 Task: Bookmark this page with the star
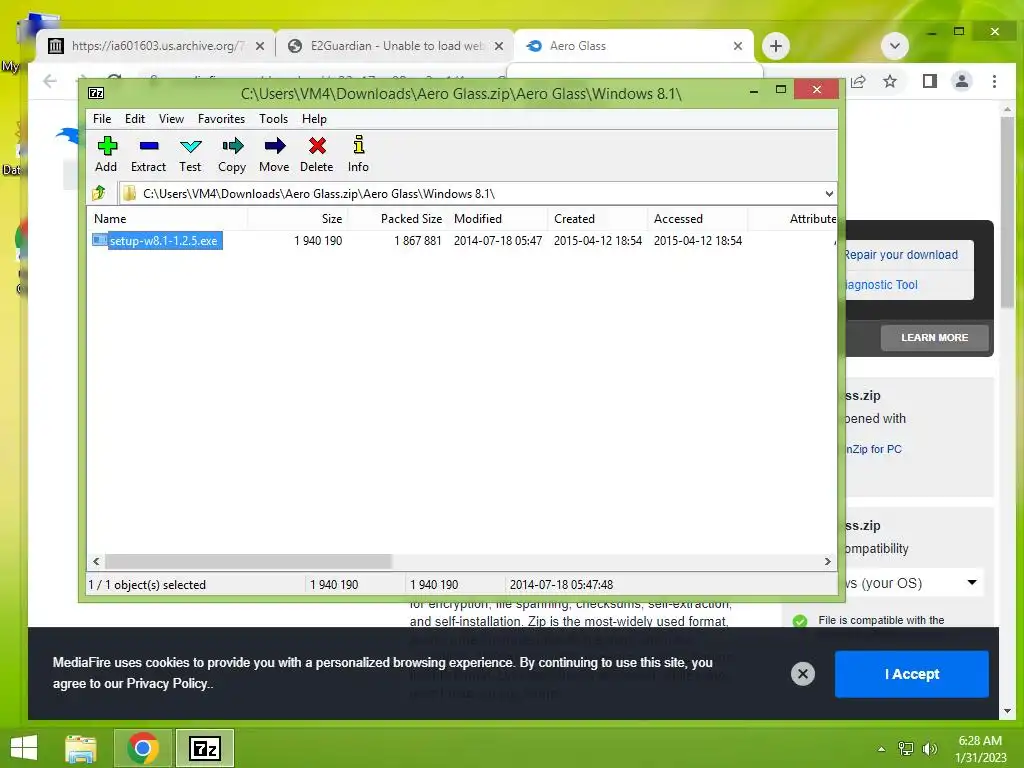tap(889, 82)
